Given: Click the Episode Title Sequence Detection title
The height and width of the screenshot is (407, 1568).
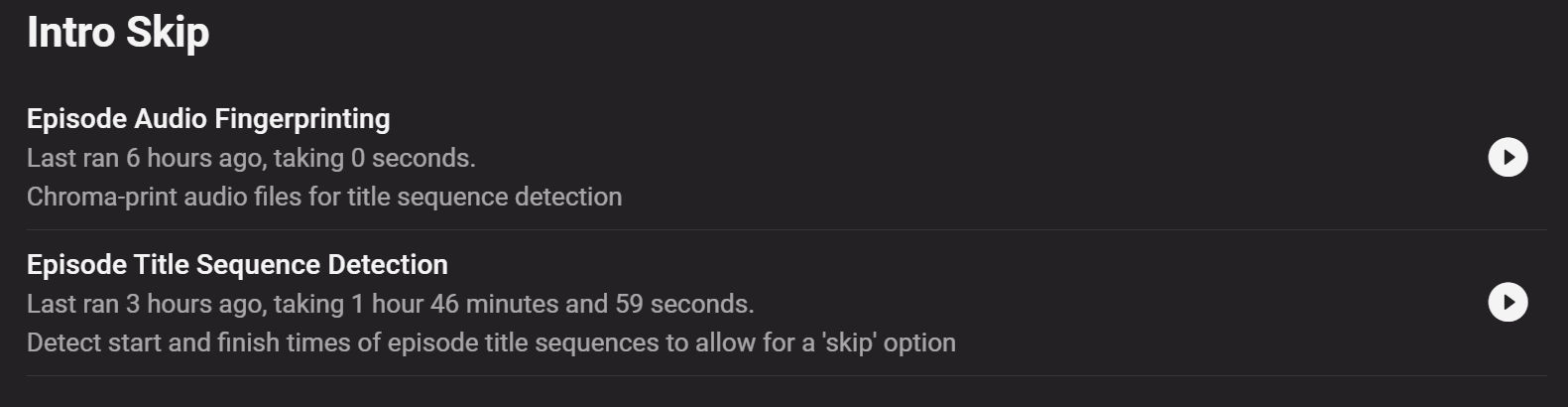Looking at the screenshot, I should coord(237,265).
